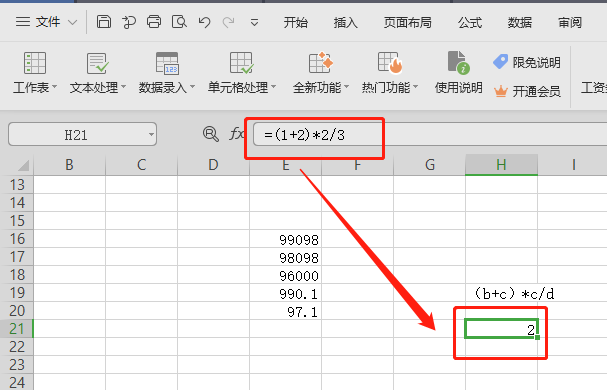The height and width of the screenshot is (390, 607).
Task: Click the print preview icon
Action: point(179,22)
